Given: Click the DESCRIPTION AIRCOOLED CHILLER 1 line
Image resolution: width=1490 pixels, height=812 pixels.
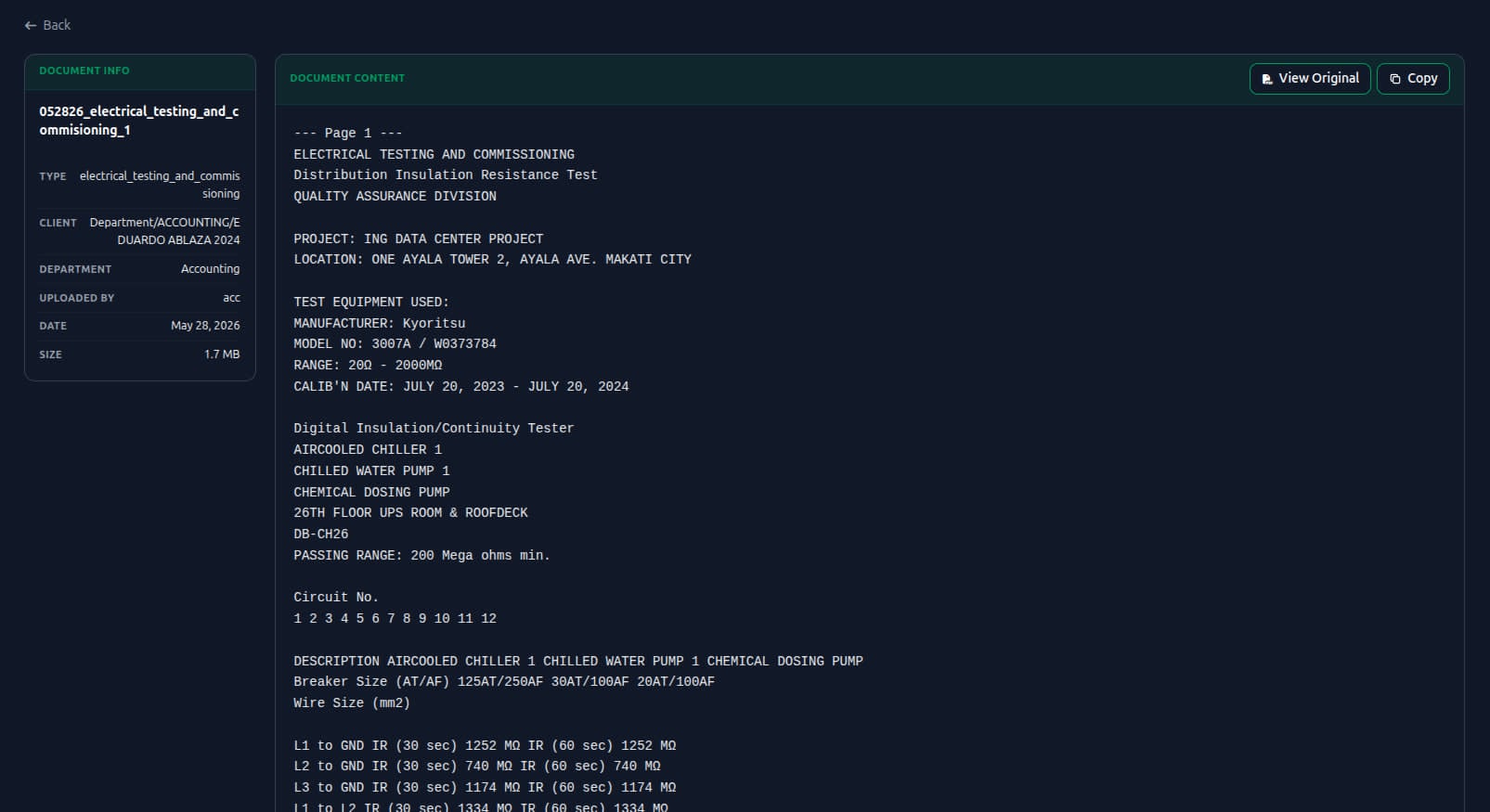Looking at the screenshot, I should point(578,661).
